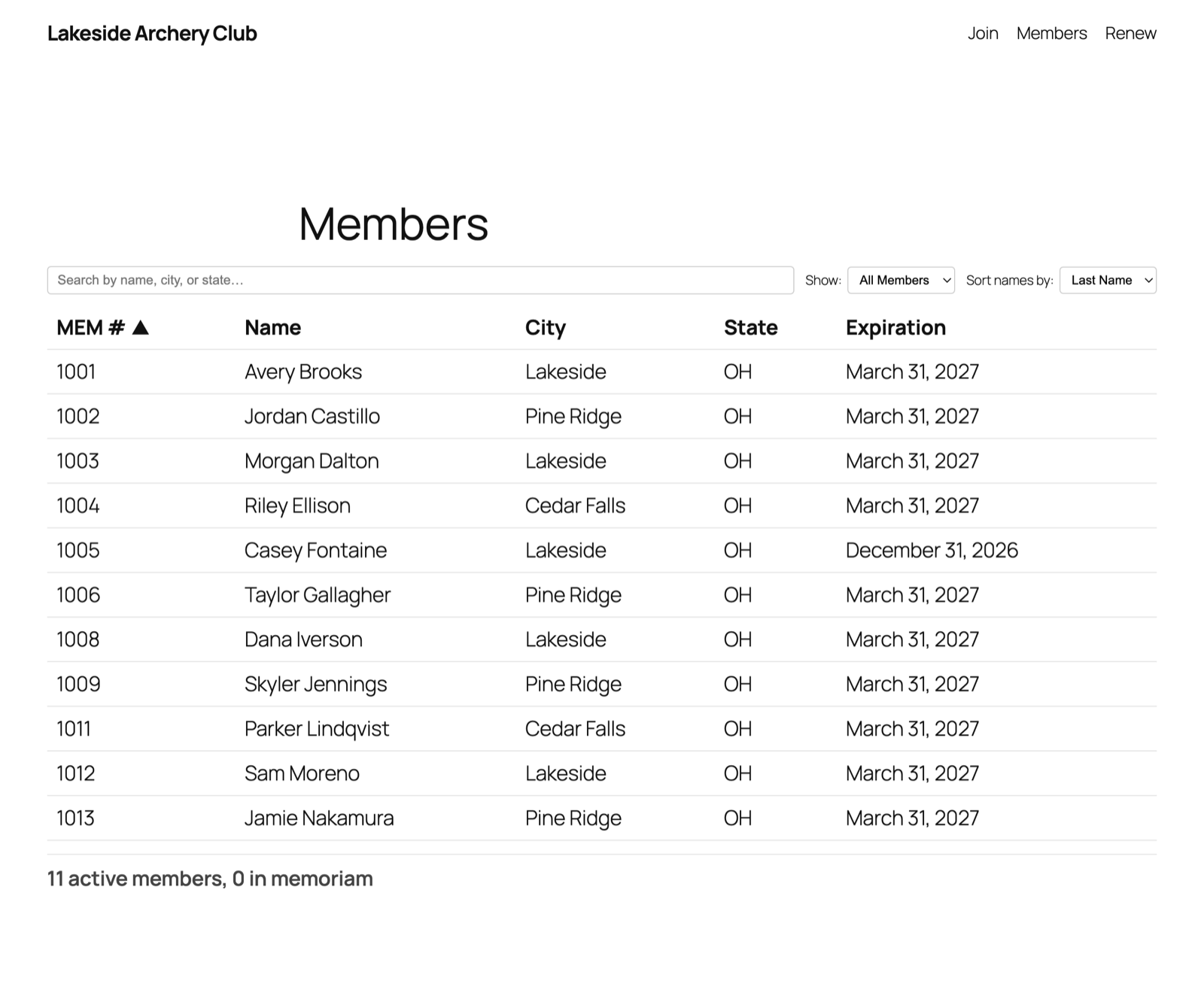Image resolution: width=1204 pixels, height=1002 pixels.
Task: Open the Join page link
Action: click(x=983, y=33)
